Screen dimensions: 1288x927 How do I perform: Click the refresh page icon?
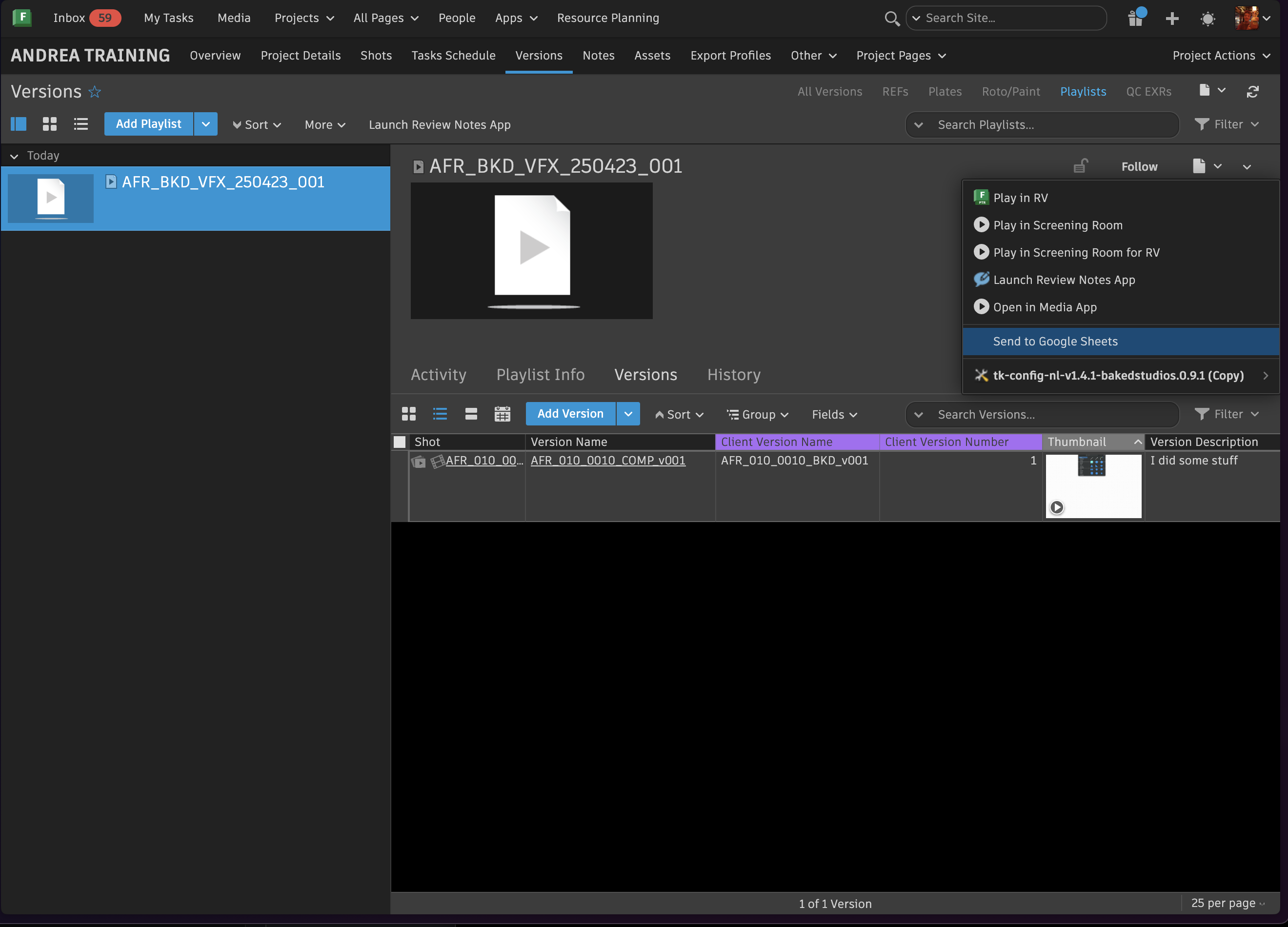[x=1252, y=91]
